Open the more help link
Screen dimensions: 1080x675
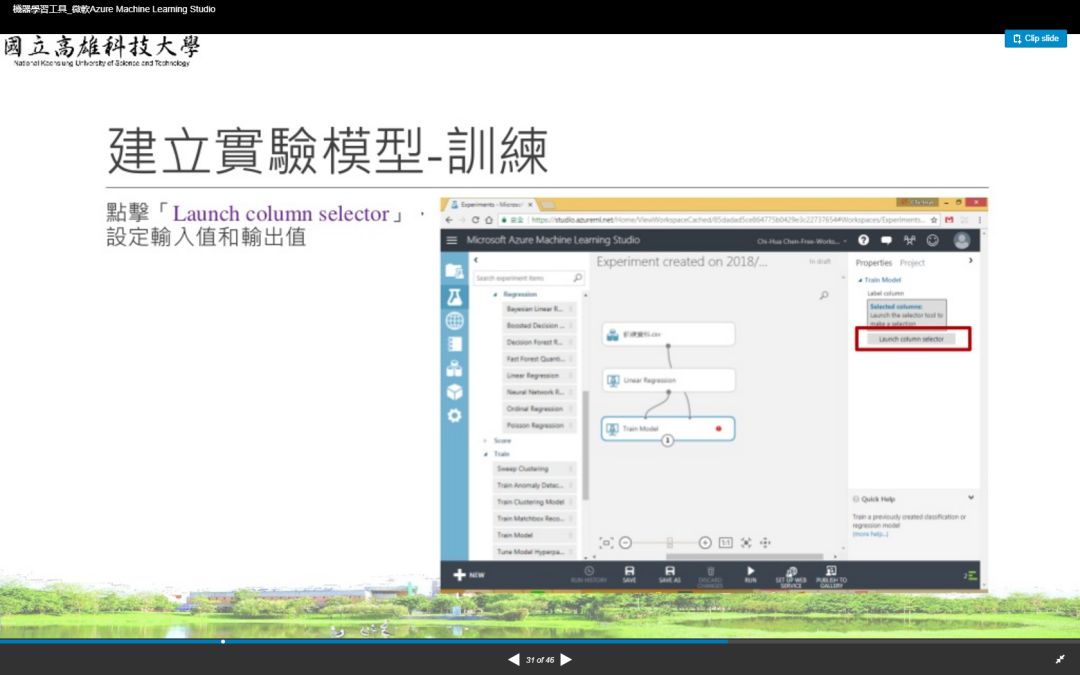(871, 534)
